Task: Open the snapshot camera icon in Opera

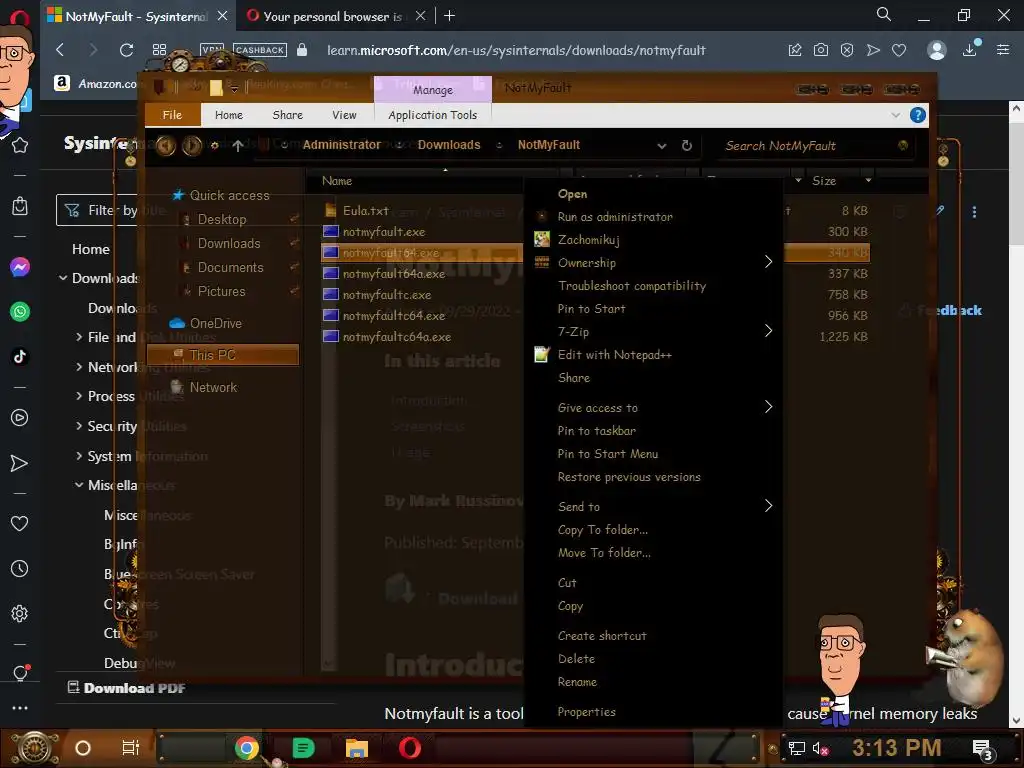Action: tap(821, 50)
